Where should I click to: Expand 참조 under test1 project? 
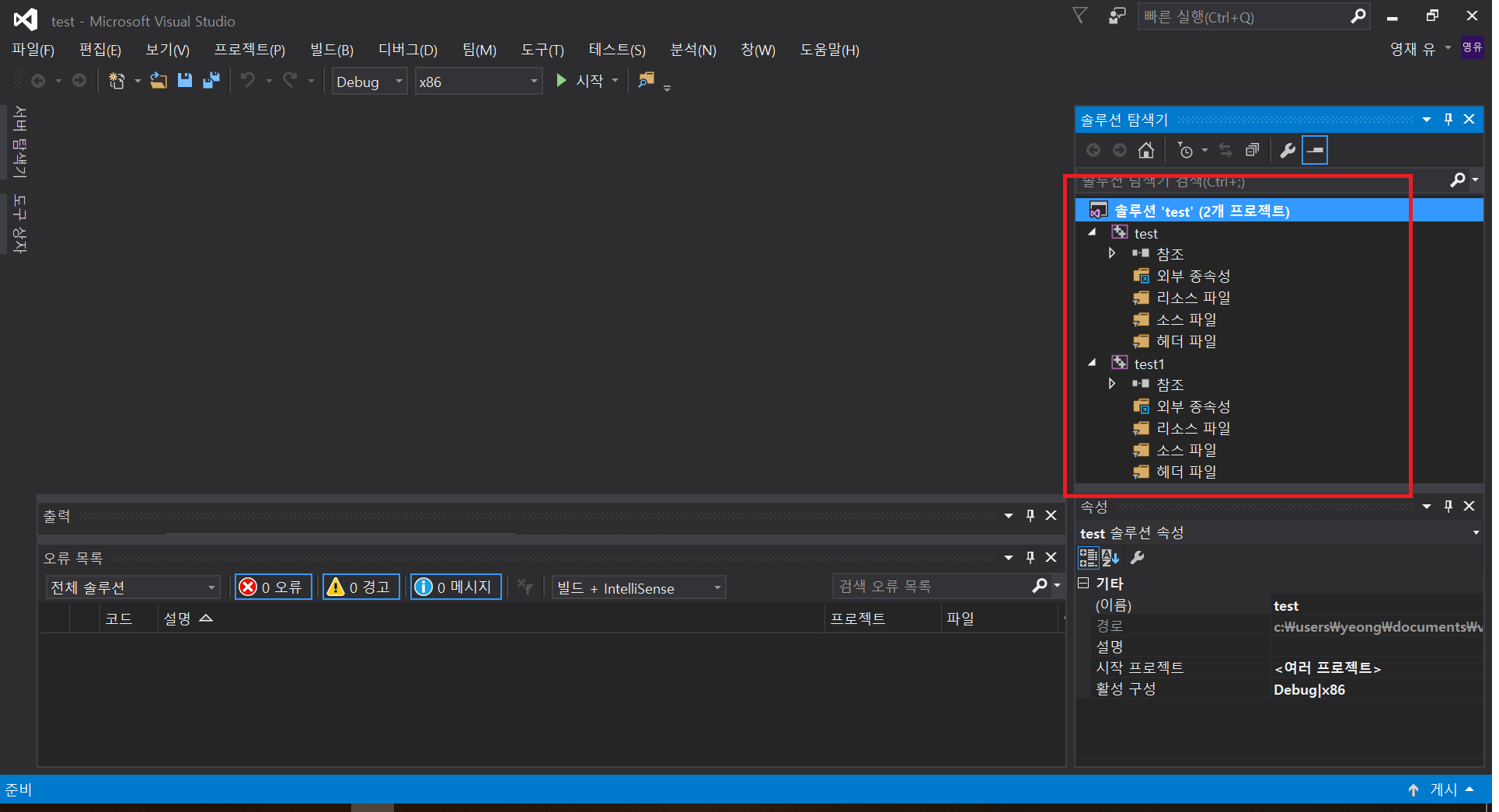1112,384
